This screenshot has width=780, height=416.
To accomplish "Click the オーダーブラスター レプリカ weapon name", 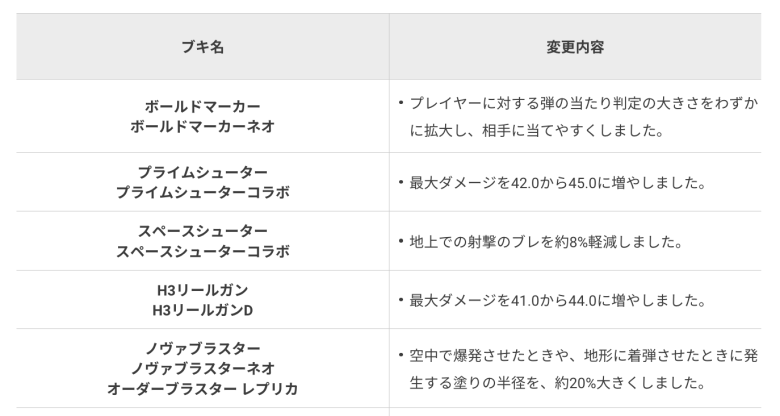I will click(x=203, y=386).
